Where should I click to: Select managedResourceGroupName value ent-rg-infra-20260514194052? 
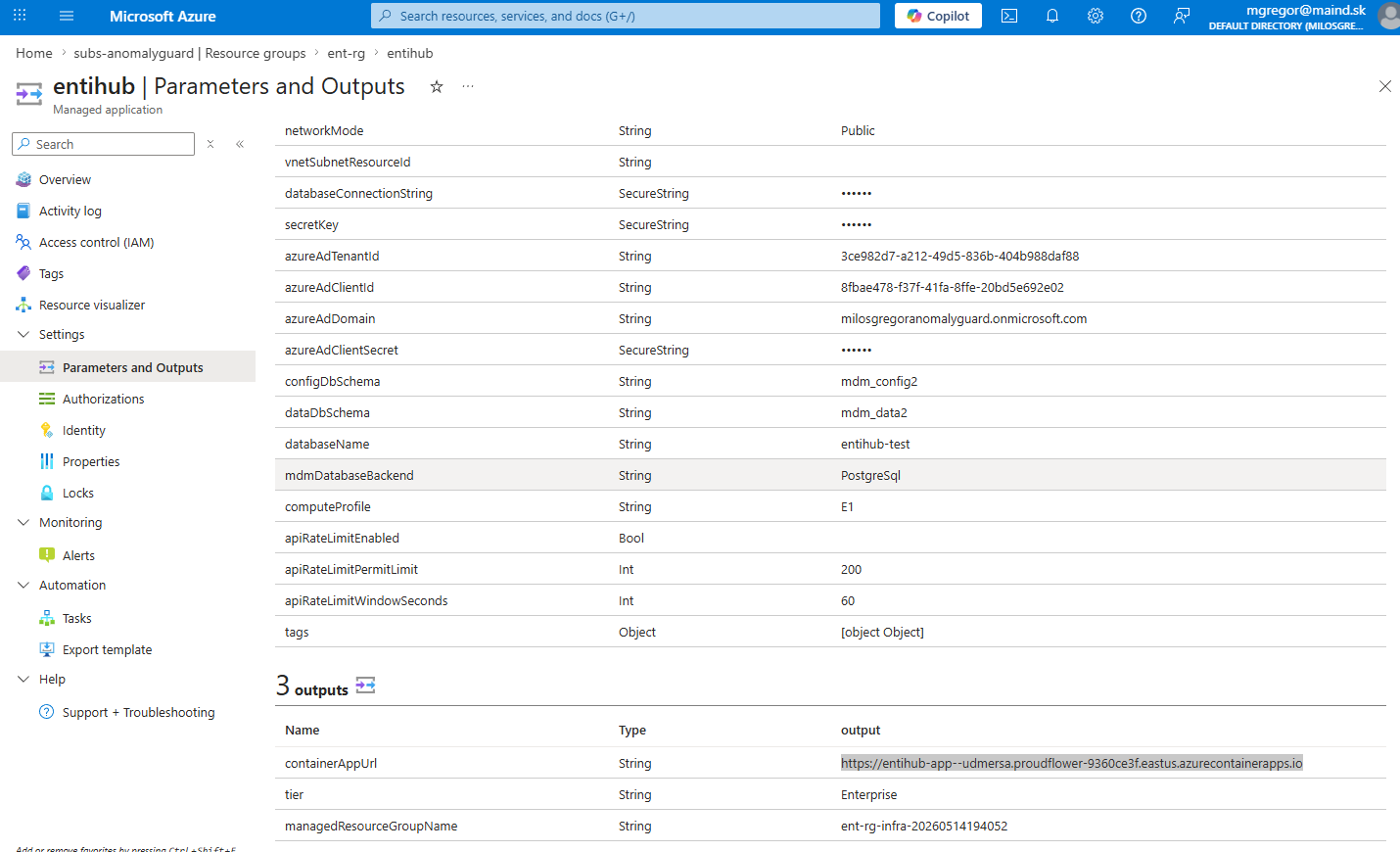[924, 826]
